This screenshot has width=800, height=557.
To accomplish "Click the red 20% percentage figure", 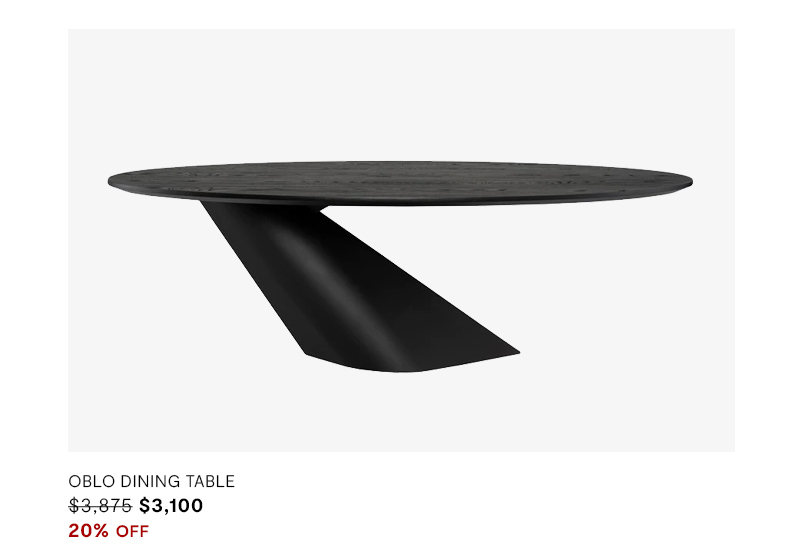I will pyautogui.click(x=89, y=531).
